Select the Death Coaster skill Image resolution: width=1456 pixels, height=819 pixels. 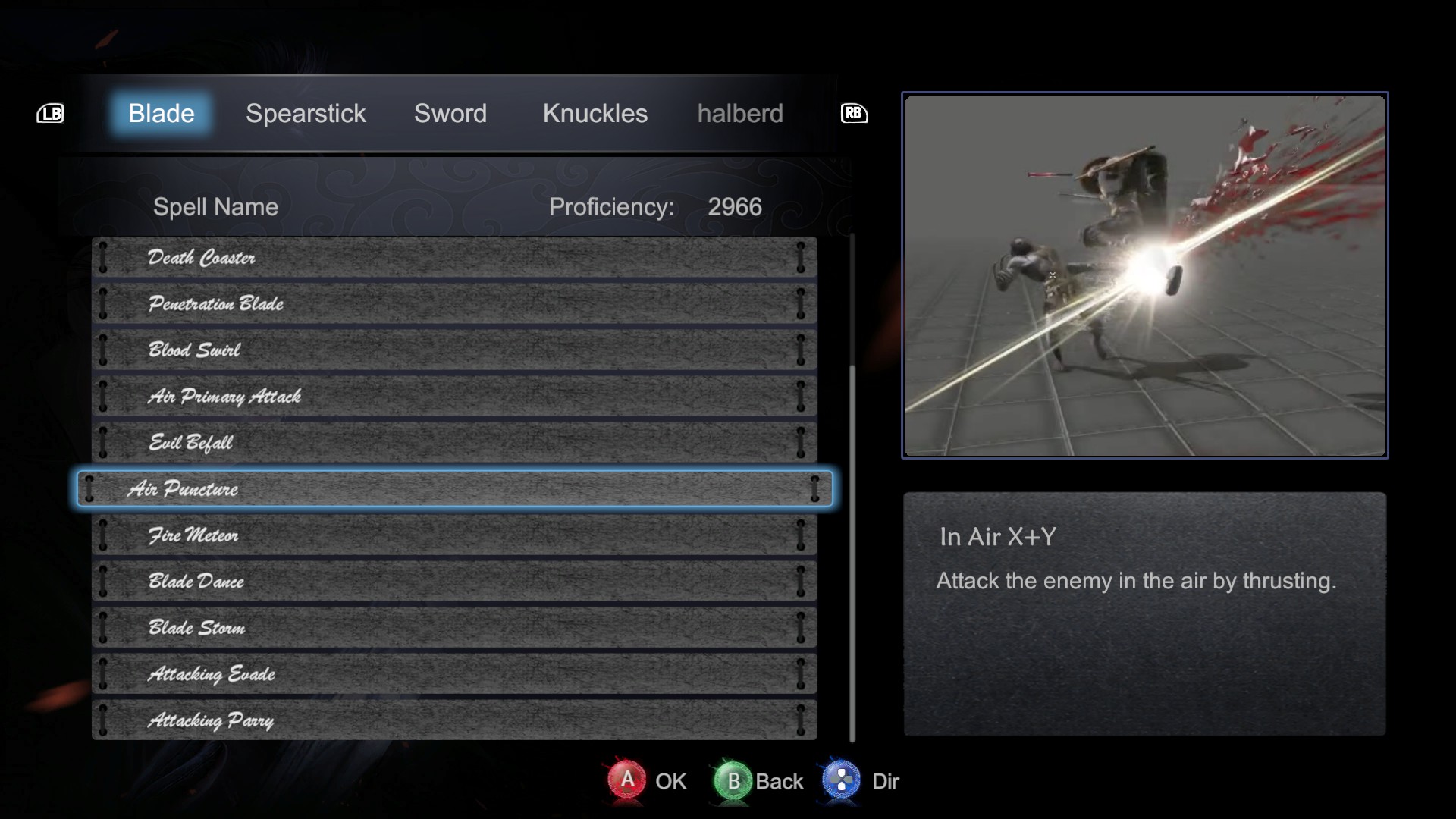(453, 258)
